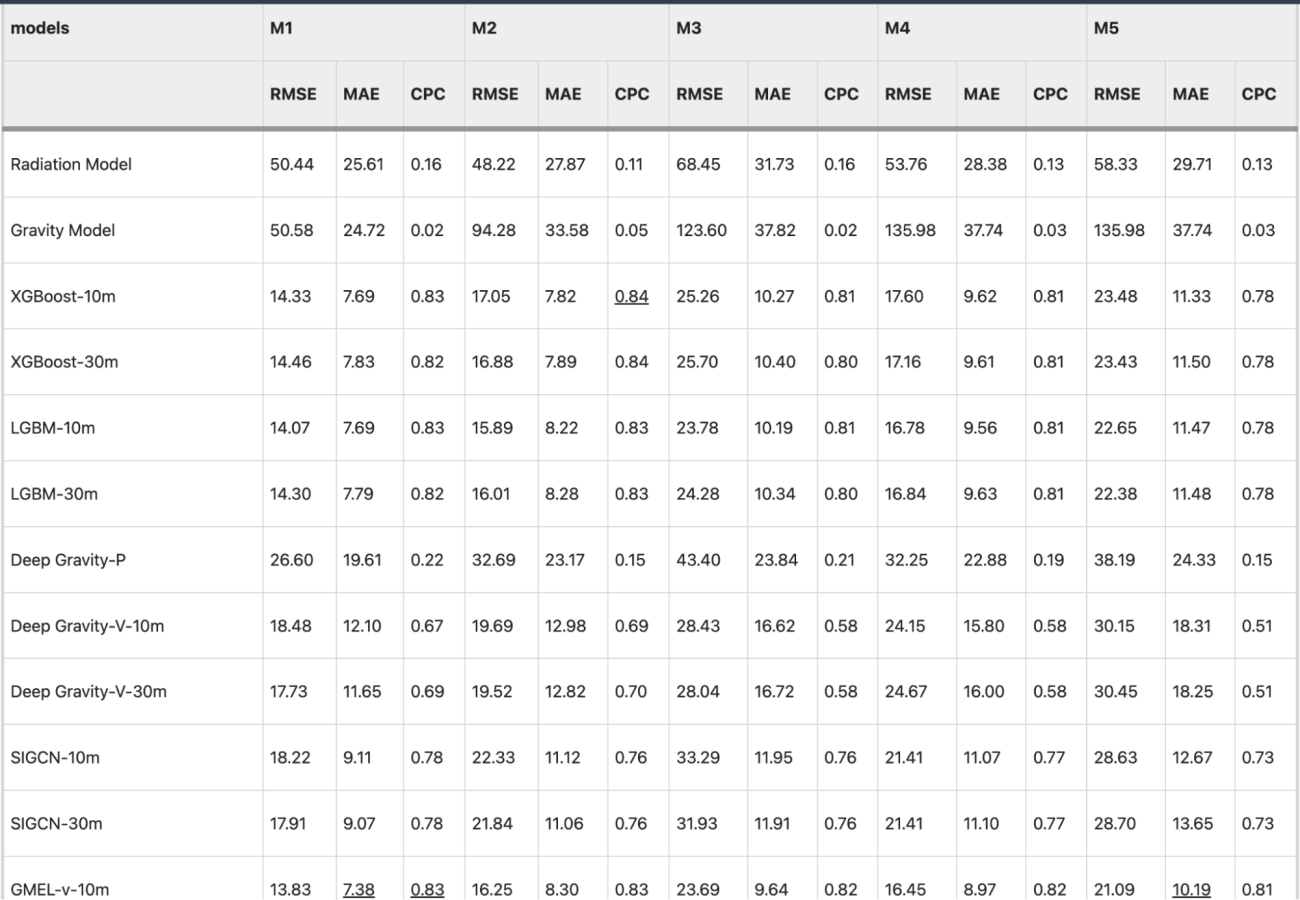Screen dimensions: 1300x900
Task: Click the M3 column group header
Action: point(688,29)
